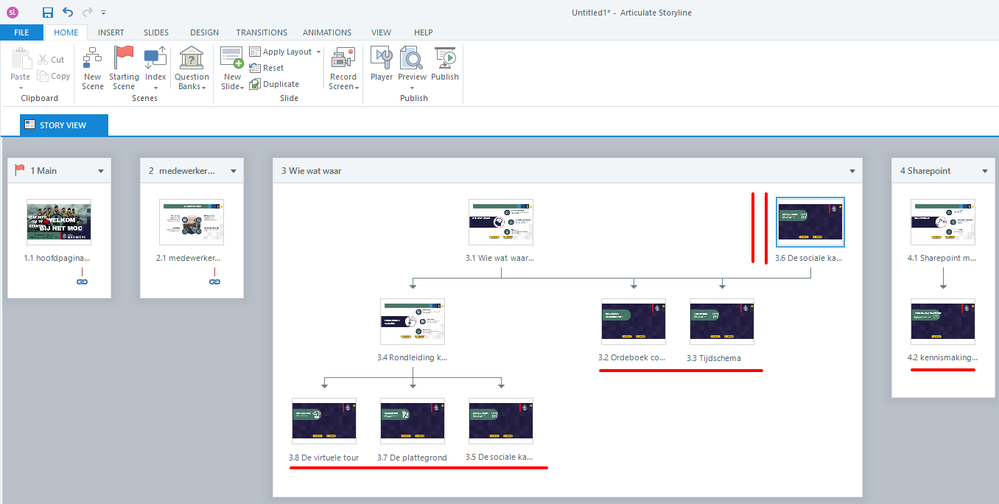Select slide 3.2 Ordeboek thumbnail

point(633,321)
